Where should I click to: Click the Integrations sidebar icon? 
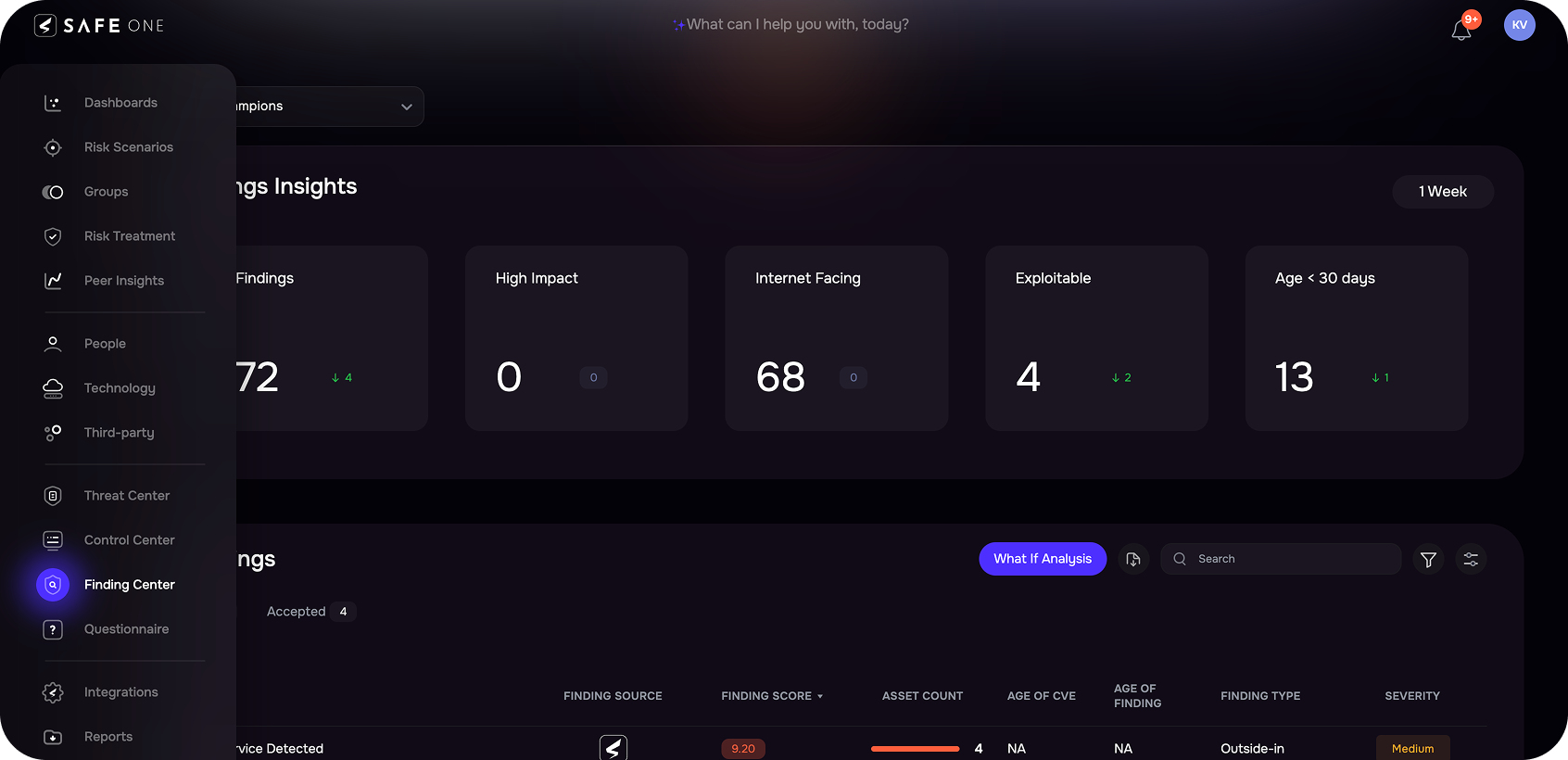click(x=53, y=692)
